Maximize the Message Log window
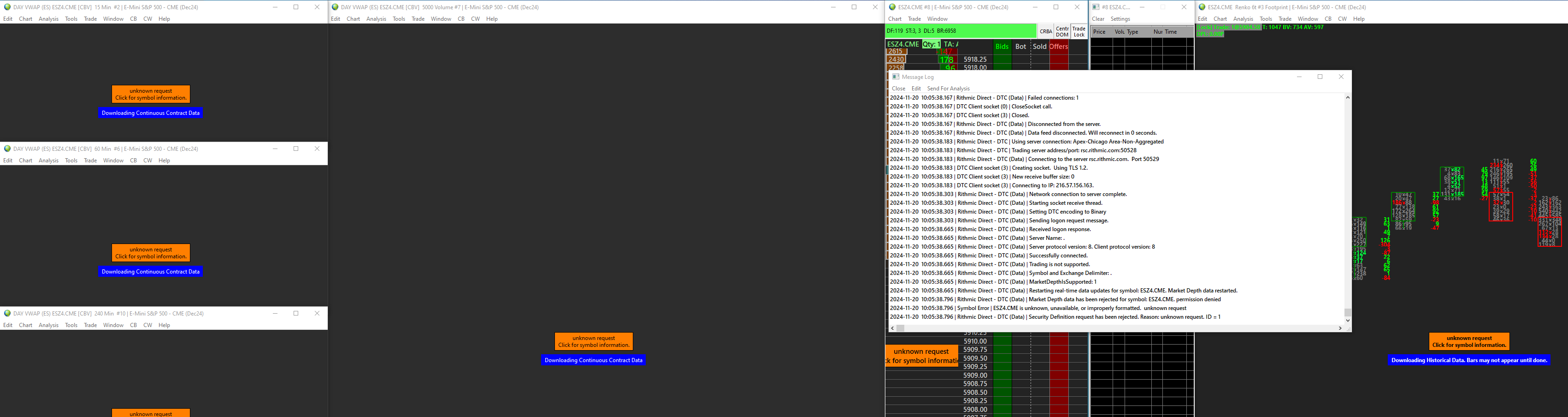The image size is (1568, 417). point(1320,77)
